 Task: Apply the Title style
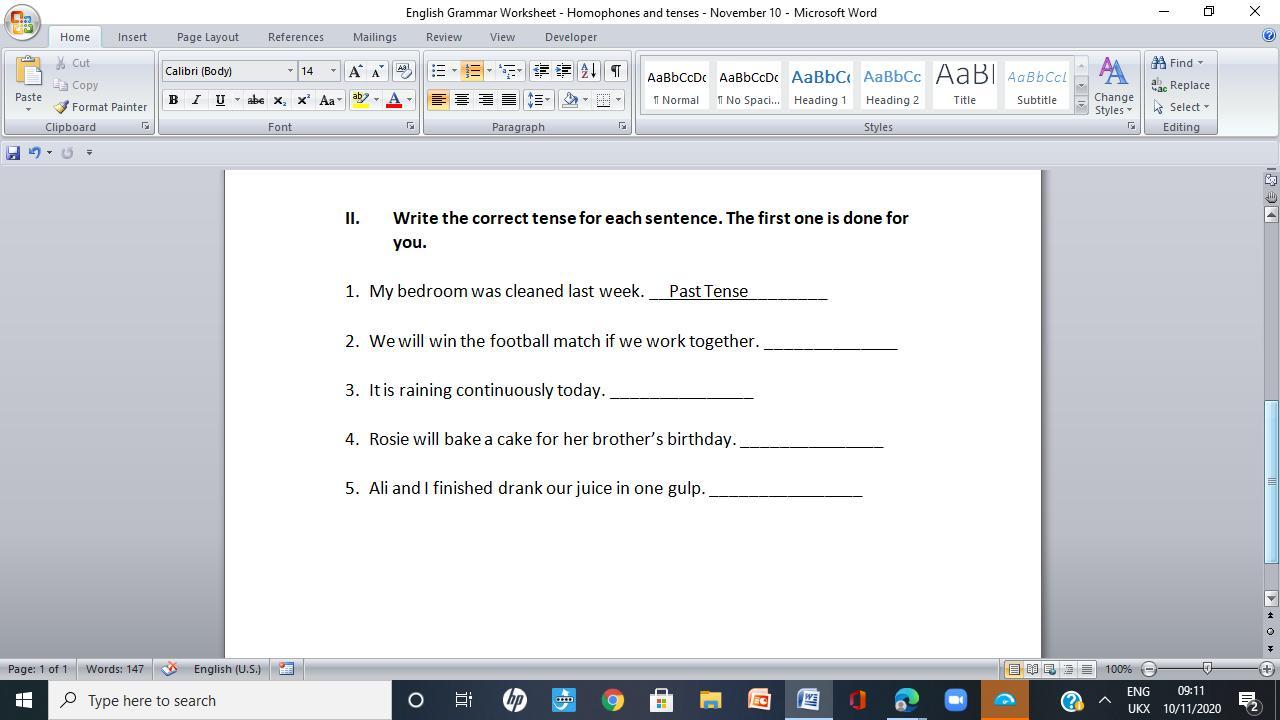point(964,86)
